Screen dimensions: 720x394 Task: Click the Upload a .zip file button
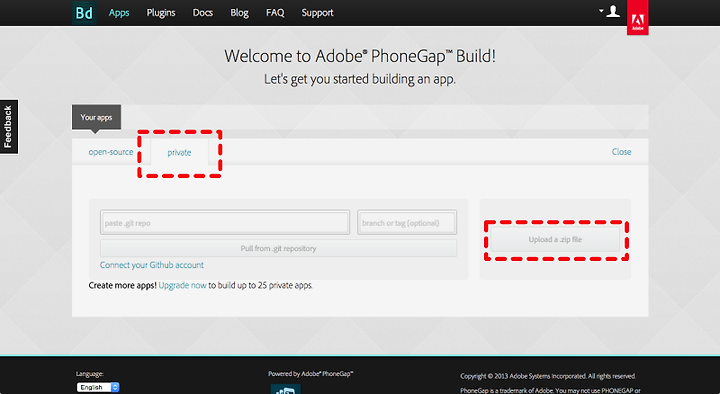click(x=555, y=240)
